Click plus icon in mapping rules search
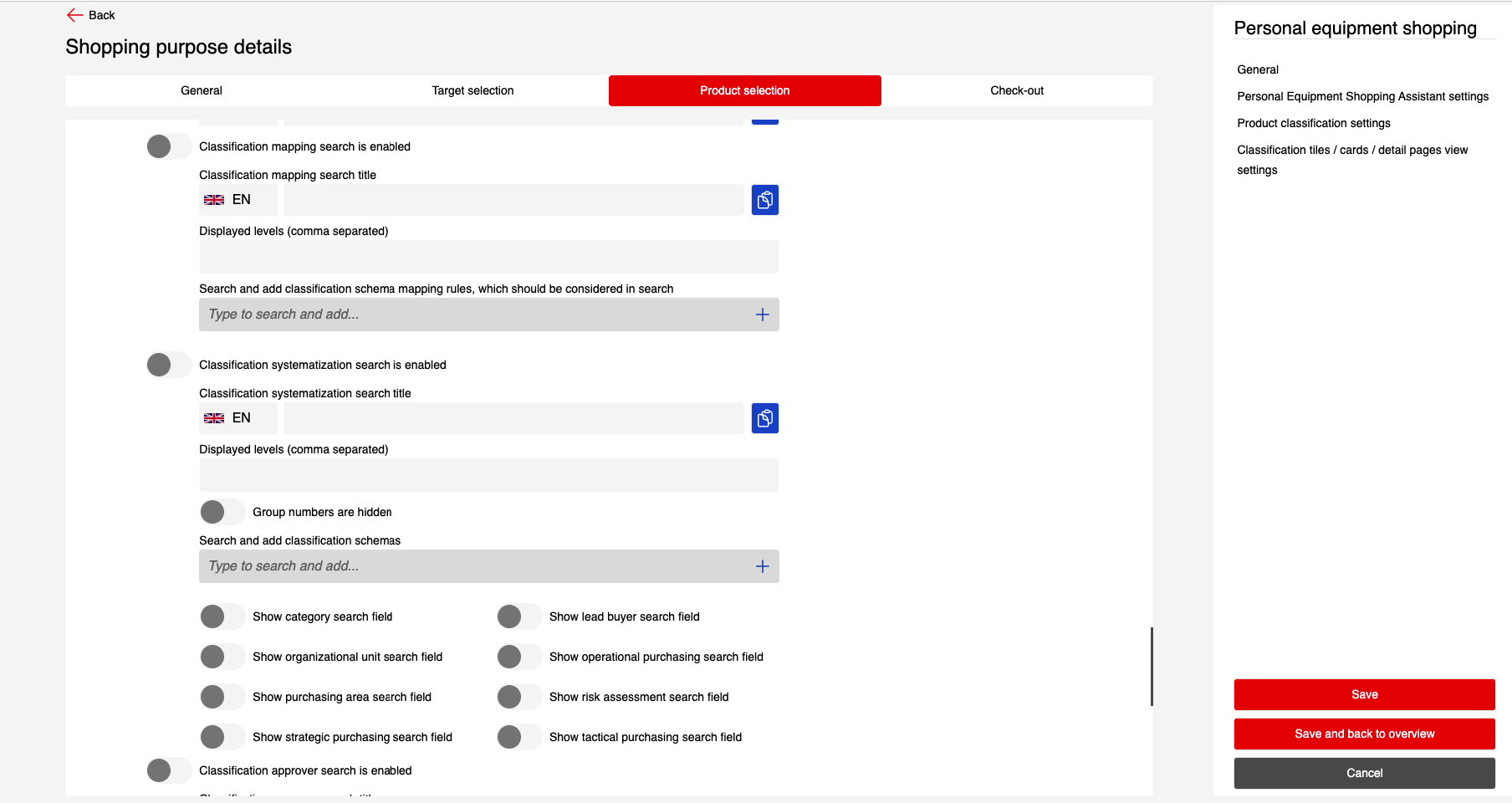Screen dimensions: 1512x803 (762, 315)
